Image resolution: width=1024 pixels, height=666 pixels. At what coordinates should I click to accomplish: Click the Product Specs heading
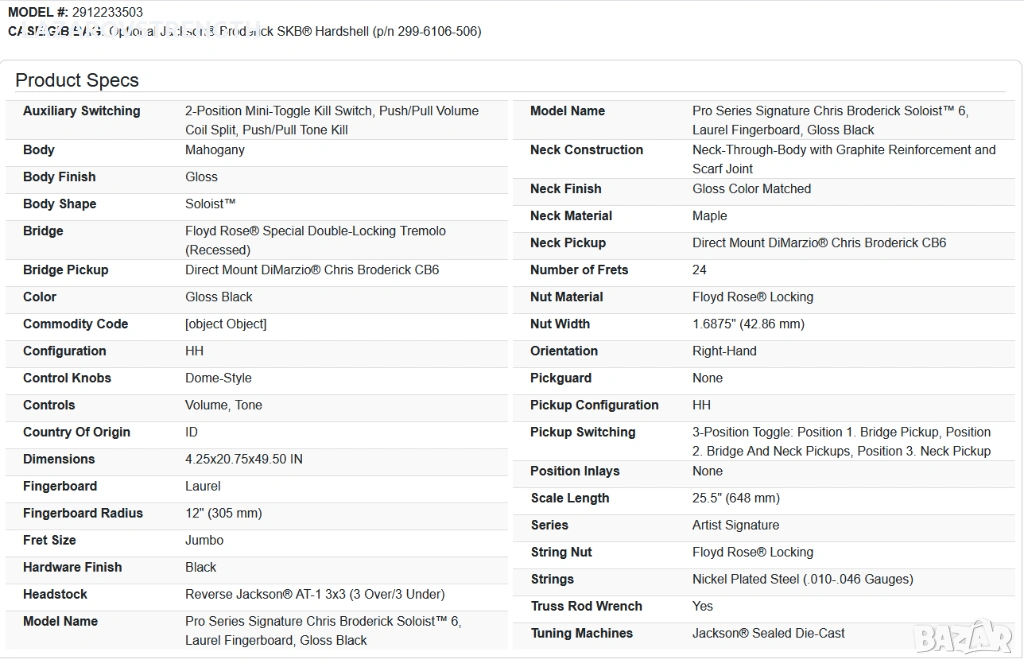tap(77, 81)
